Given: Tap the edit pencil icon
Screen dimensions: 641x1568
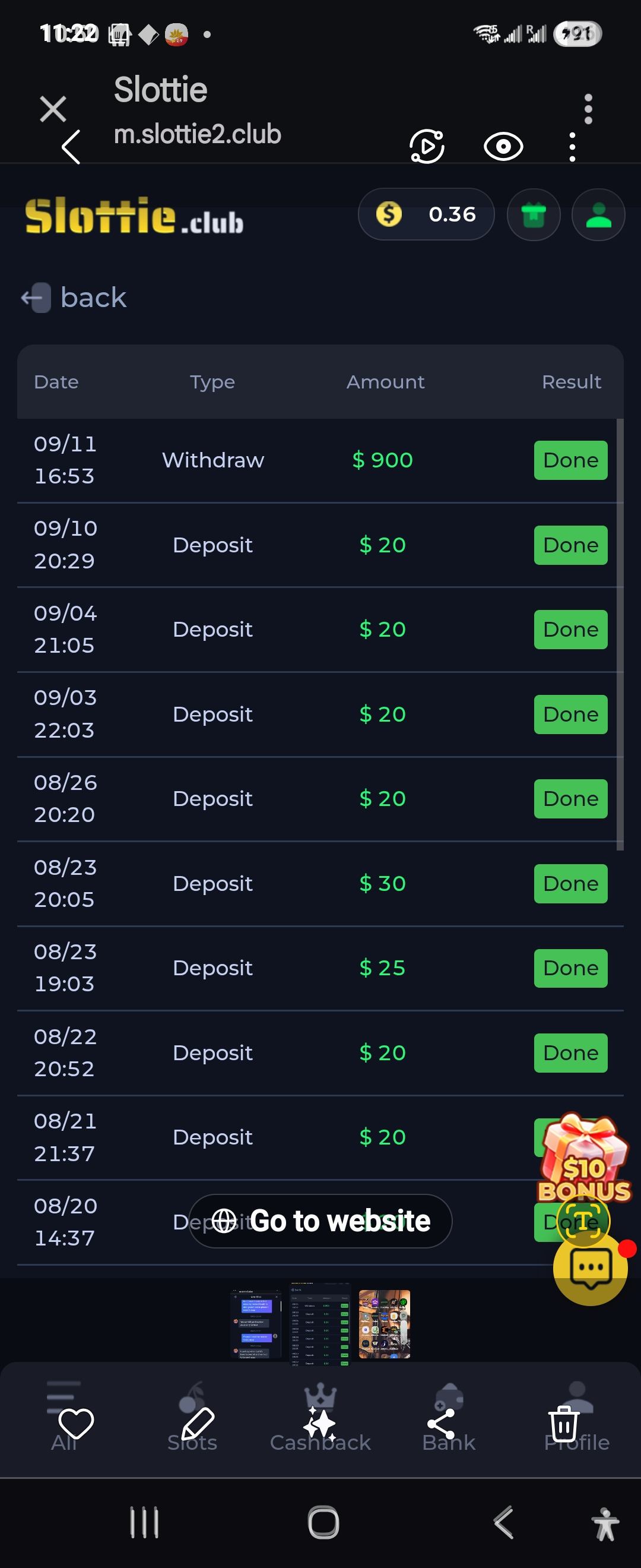Looking at the screenshot, I should [x=198, y=1423].
